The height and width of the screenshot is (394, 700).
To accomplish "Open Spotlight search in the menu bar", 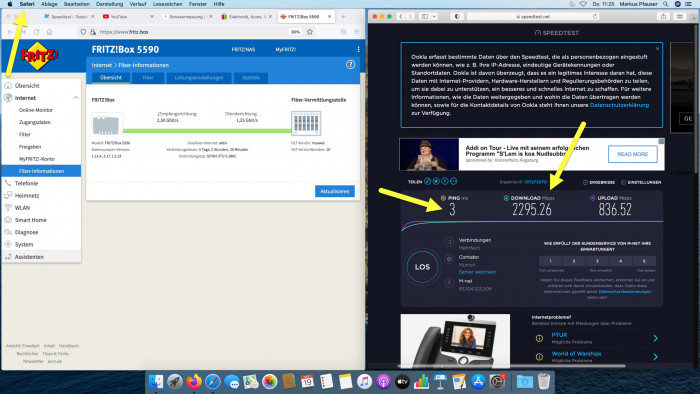I will [666, 4].
